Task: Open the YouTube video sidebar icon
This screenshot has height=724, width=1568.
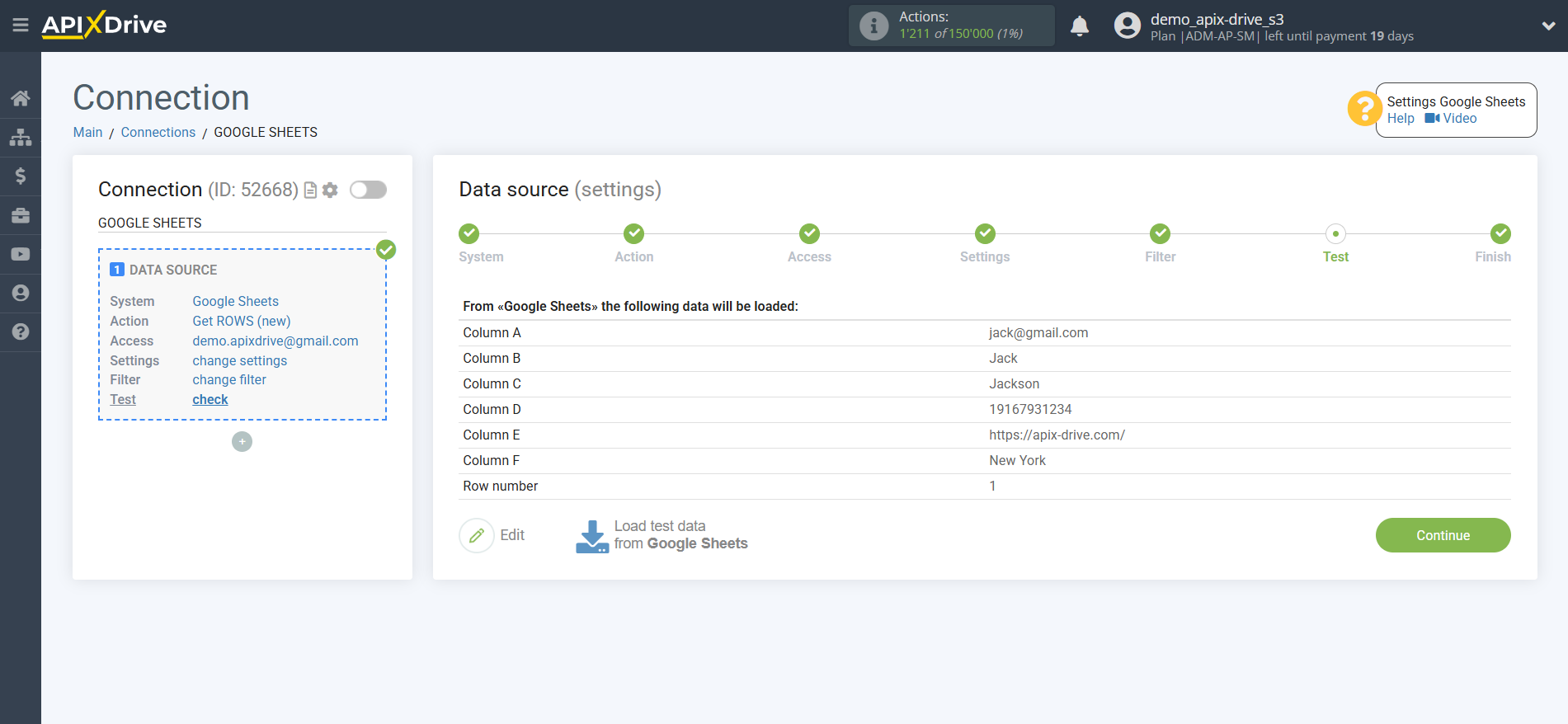Action: pyautogui.click(x=21, y=254)
